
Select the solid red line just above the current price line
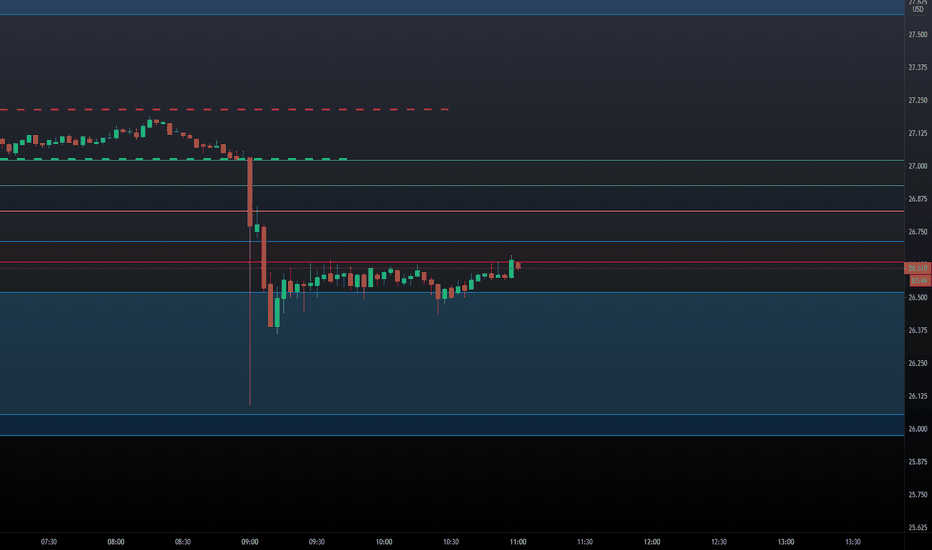coord(452,262)
